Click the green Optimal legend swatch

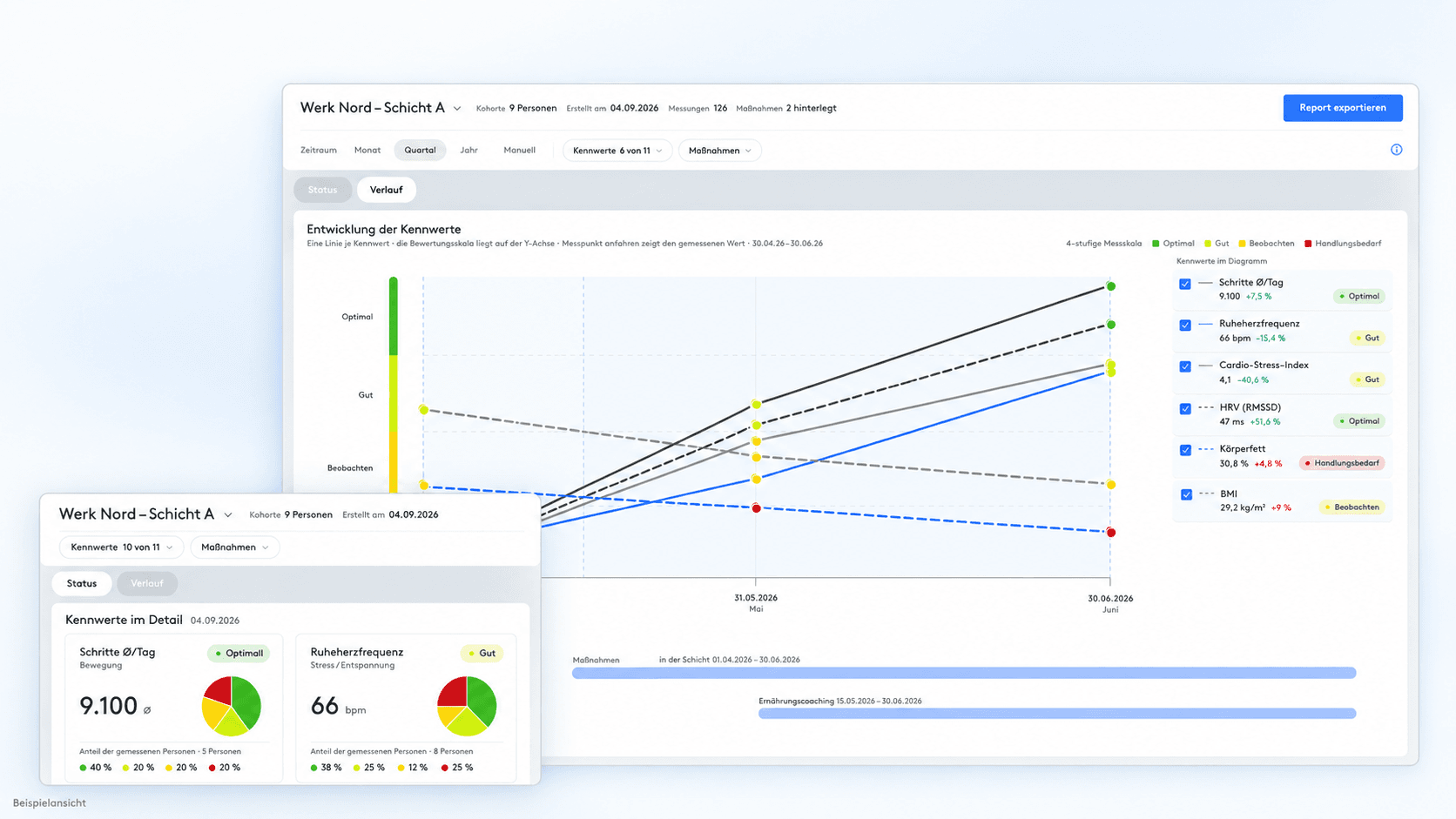click(x=1156, y=244)
